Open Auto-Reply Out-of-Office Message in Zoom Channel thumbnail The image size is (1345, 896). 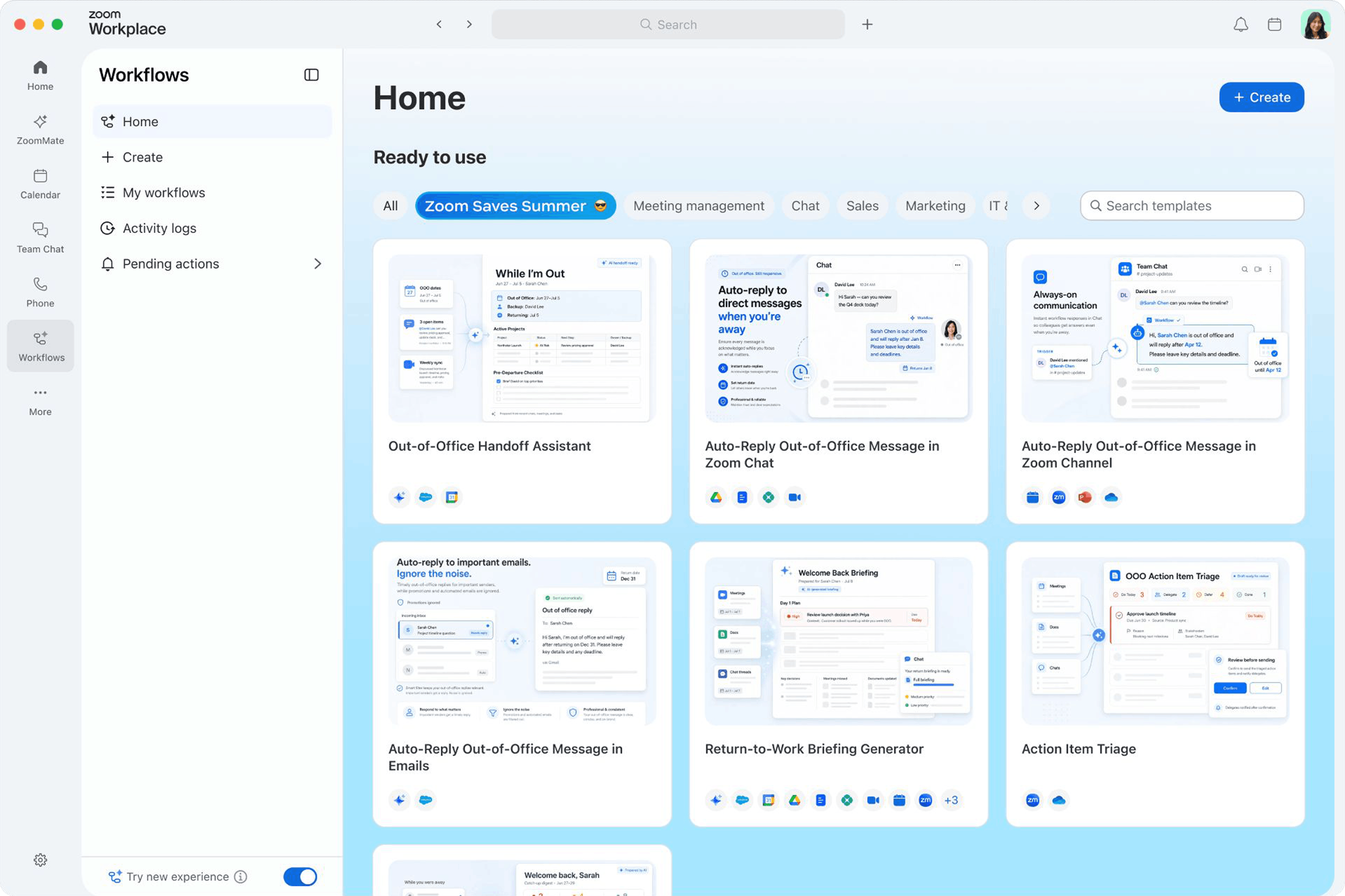pos(1155,338)
